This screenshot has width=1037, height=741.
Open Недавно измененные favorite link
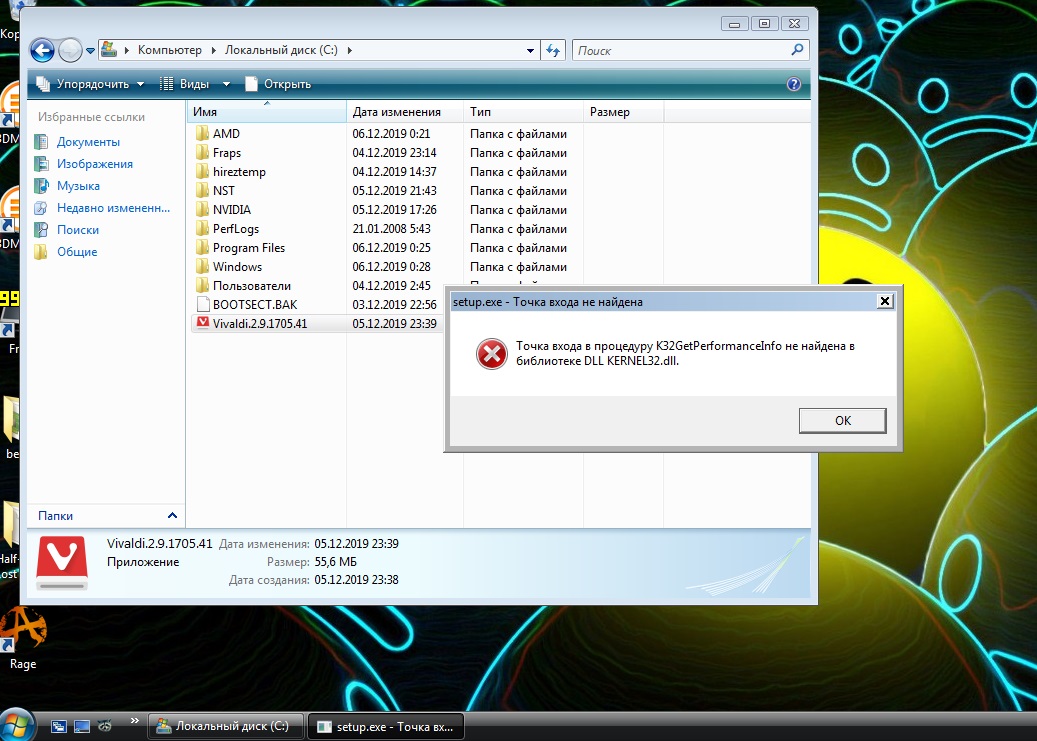113,208
